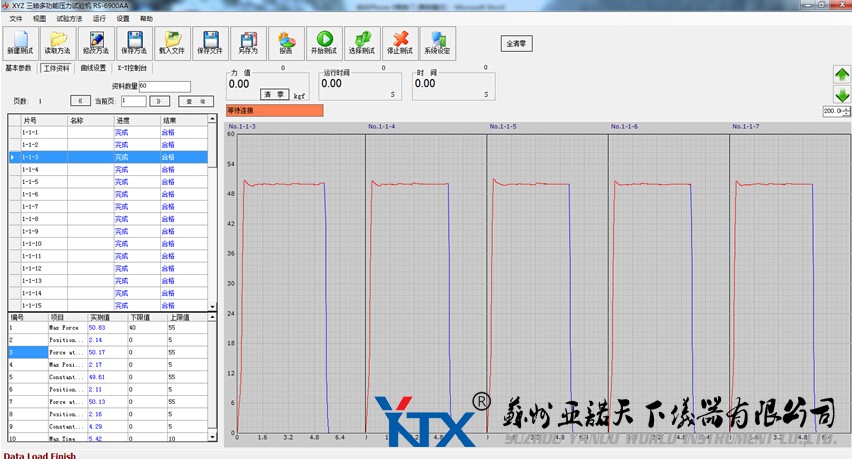Open 系统设定 (System Settings) from the toolbar
The height and width of the screenshot is (459, 852).
pos(437,43)
